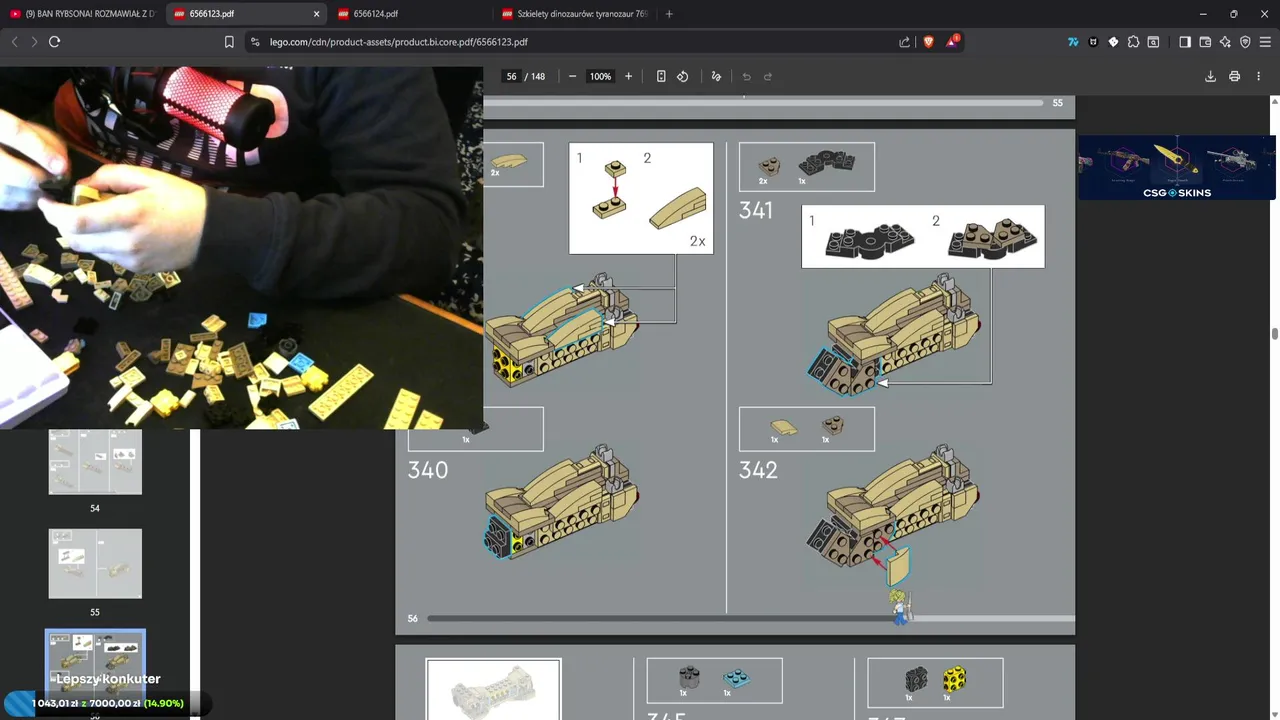The width and height of the screenshot is (1280, 720).
Task: Bookmark this page
Action: [229, 42]
